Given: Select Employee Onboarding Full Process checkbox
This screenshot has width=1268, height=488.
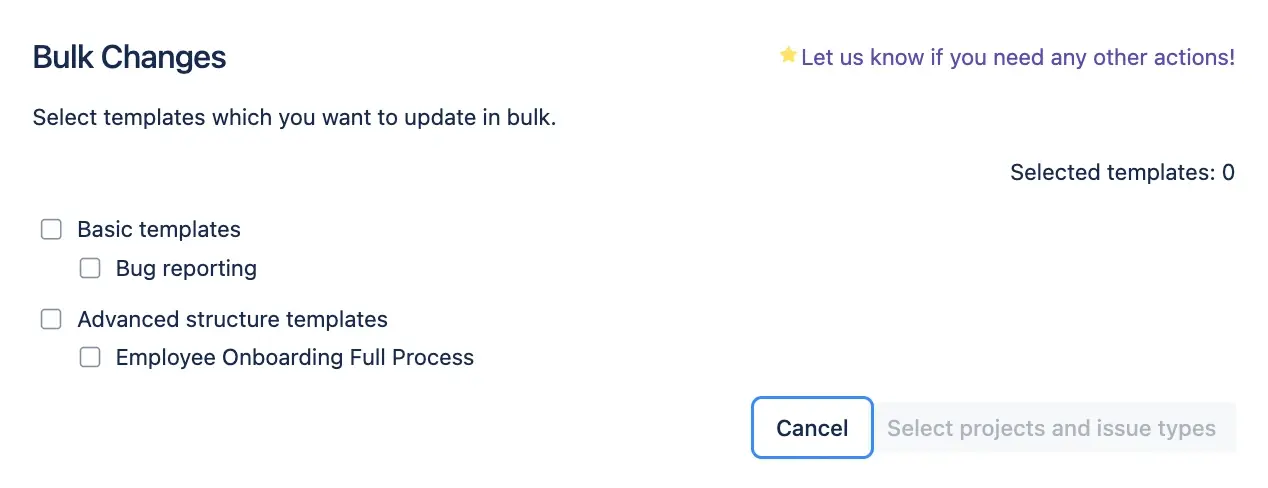Looking at the screenshot, I should click(x=90, y=357).
